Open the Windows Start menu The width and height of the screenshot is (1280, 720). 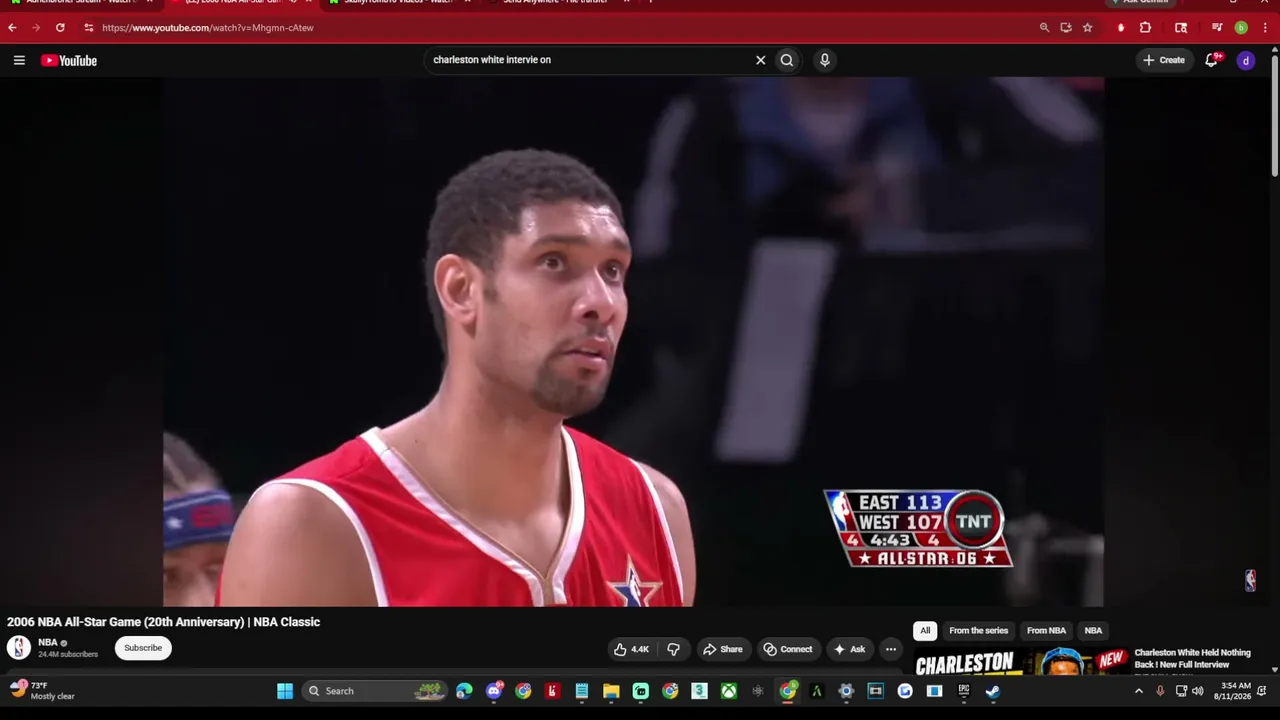(x=285, y=691)
